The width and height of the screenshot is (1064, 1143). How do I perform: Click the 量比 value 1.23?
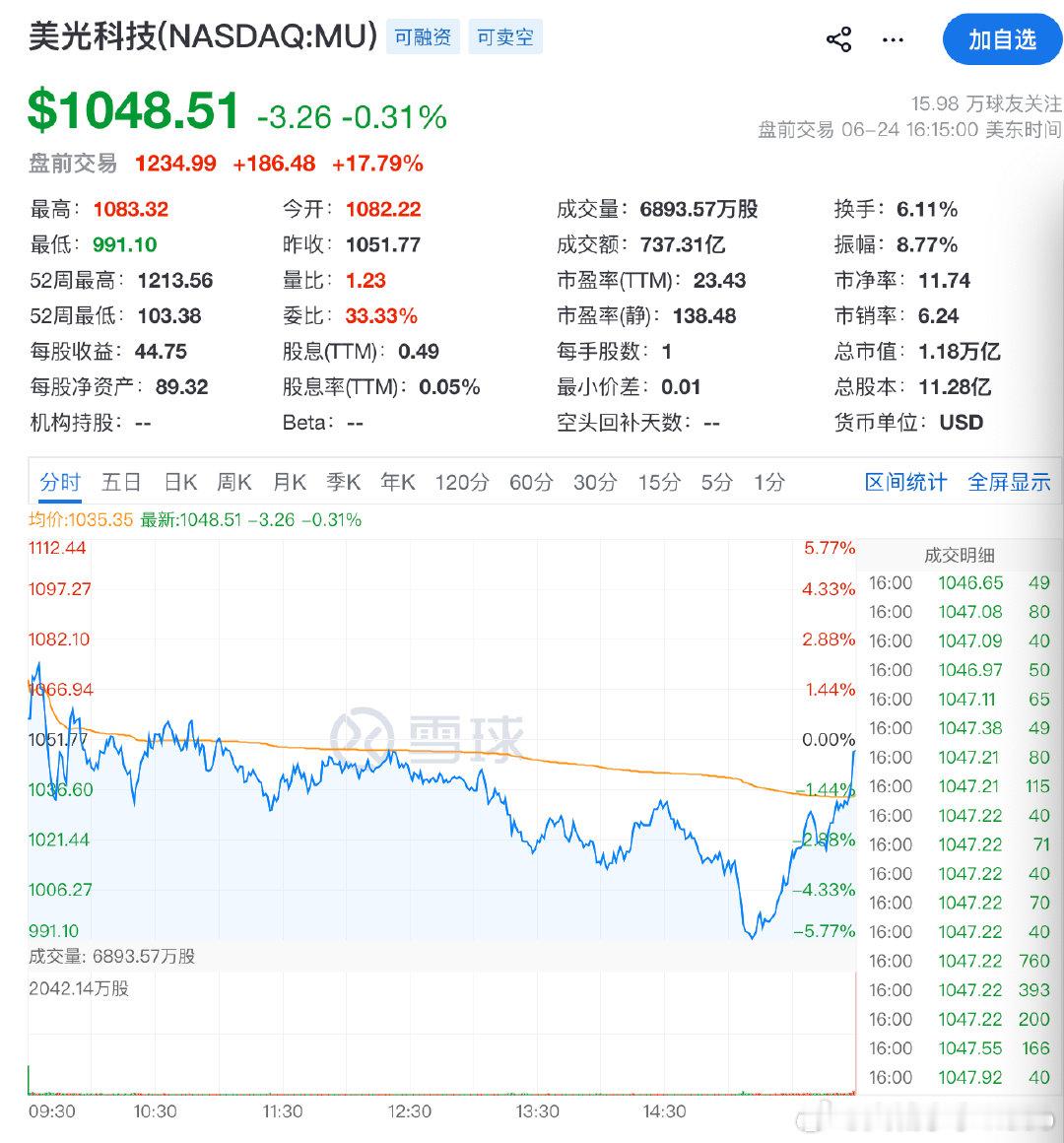366,280
